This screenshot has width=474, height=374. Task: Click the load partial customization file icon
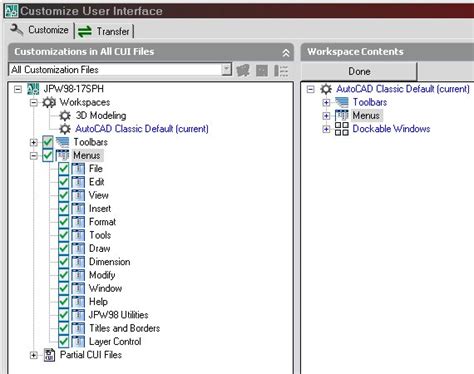(243, 70)
